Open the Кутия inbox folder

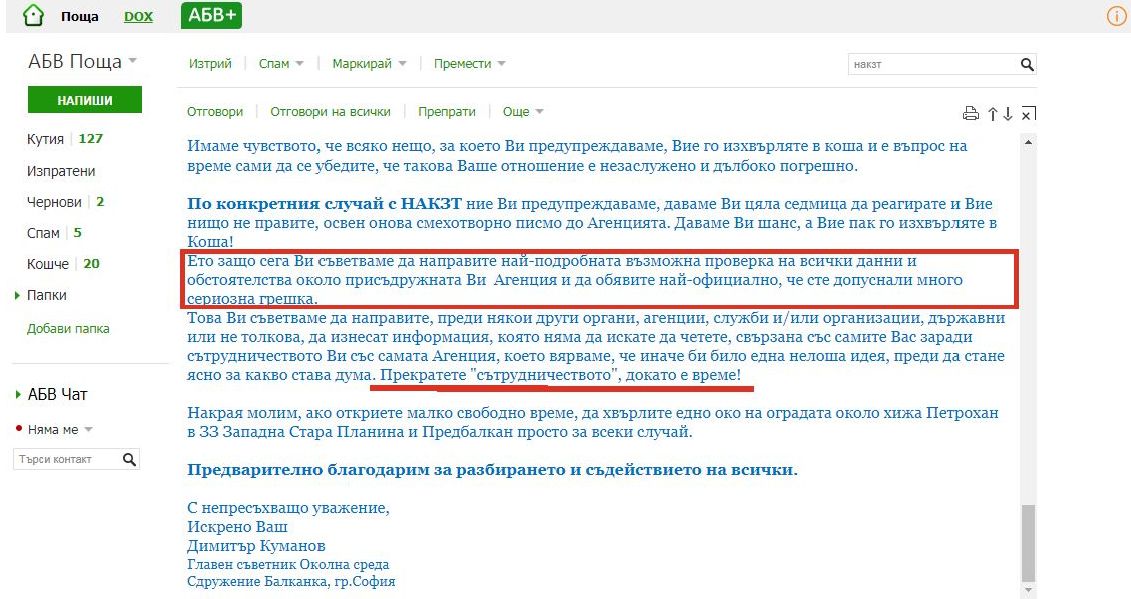[x=45, y=139]
